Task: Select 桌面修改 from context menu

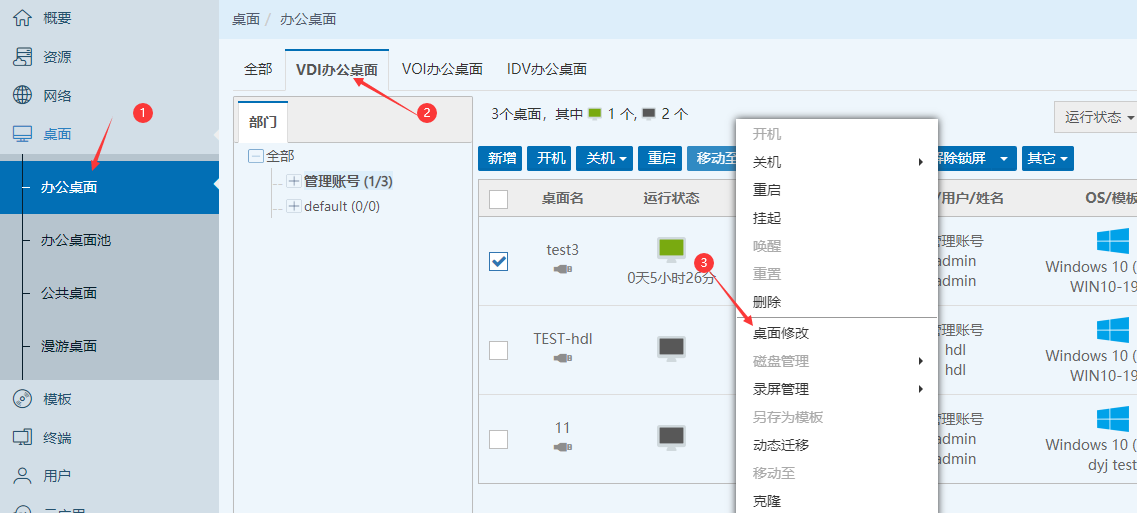Action: tap(781, 333)
